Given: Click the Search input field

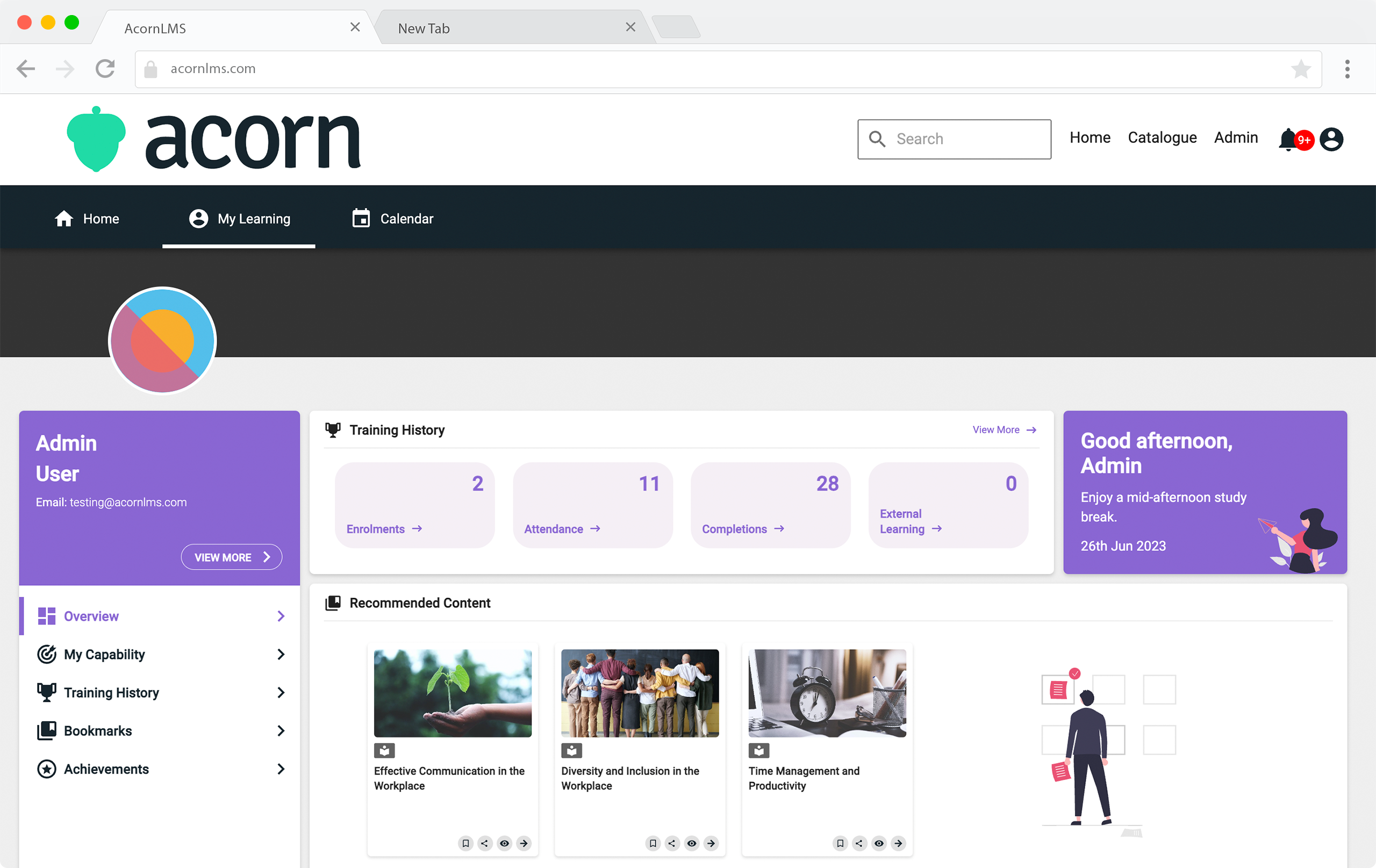Looking at the screenshot, I should point(953,139).
